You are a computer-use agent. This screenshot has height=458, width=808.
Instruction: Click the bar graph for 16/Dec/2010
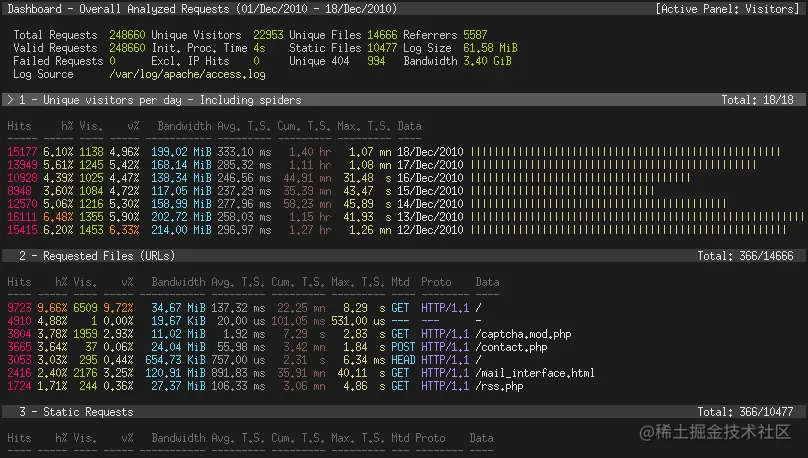[580, 178]
